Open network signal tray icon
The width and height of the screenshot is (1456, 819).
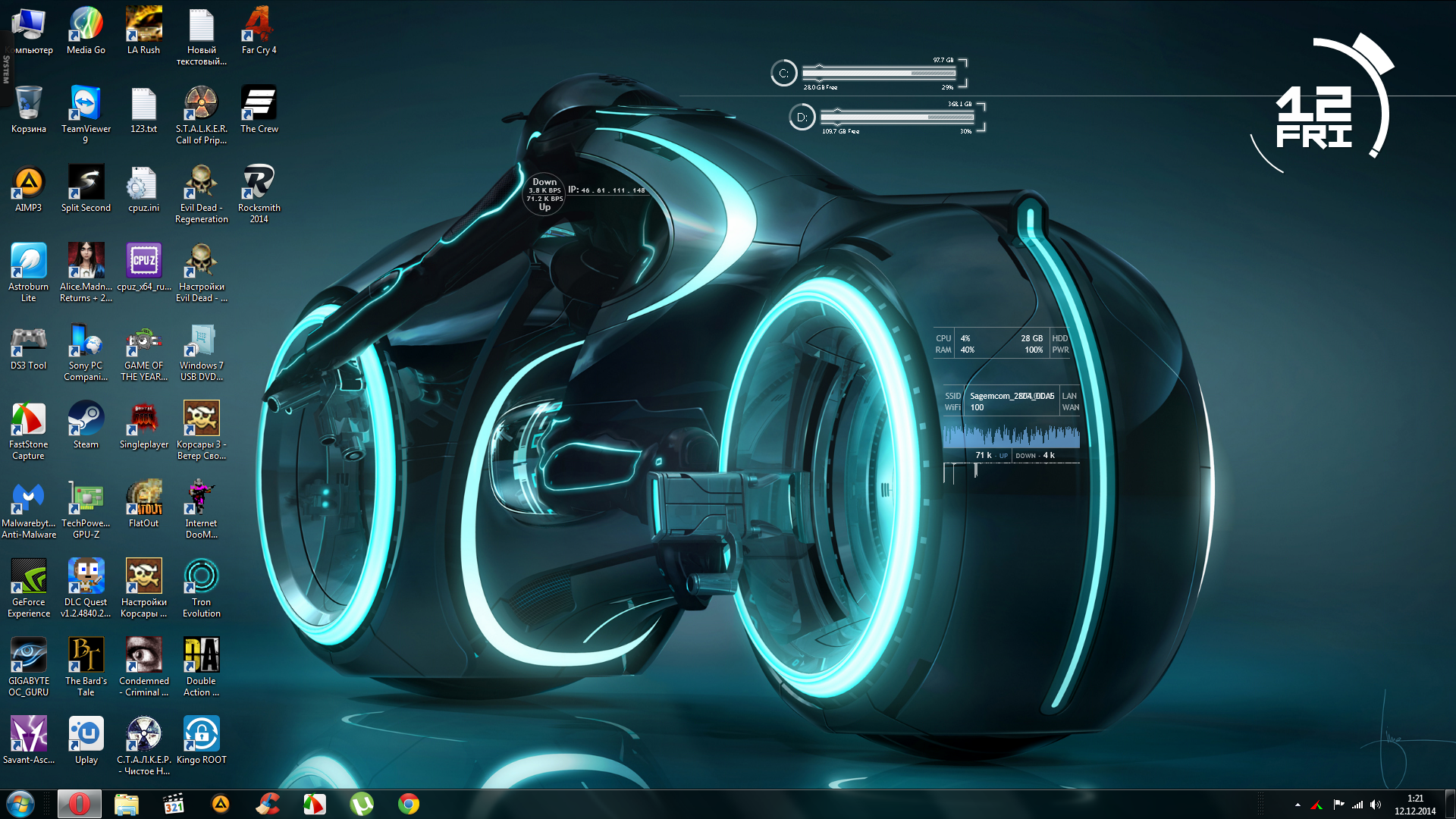pyautogui.click(x=1357, y=805)
